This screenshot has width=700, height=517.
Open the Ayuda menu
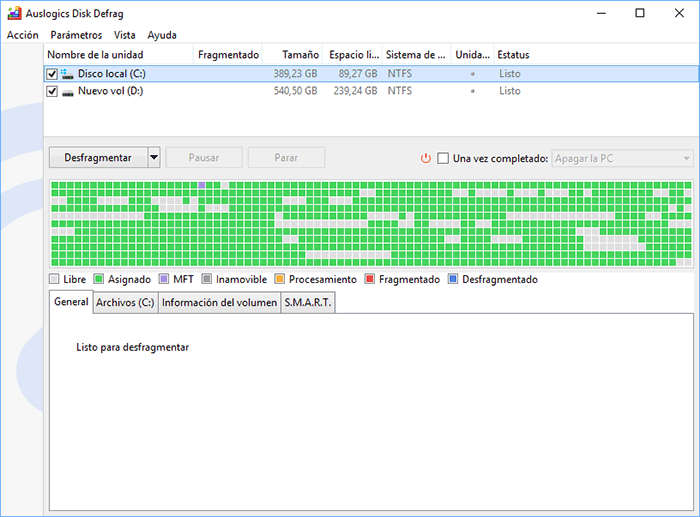point(162,35)
